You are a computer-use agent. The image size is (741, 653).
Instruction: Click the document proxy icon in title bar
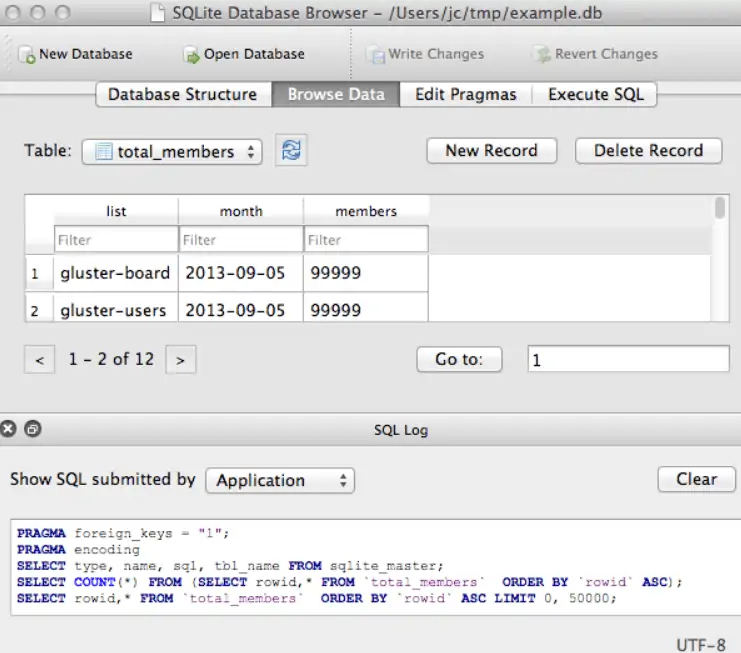pyautogui.click(x=157, y=13)
